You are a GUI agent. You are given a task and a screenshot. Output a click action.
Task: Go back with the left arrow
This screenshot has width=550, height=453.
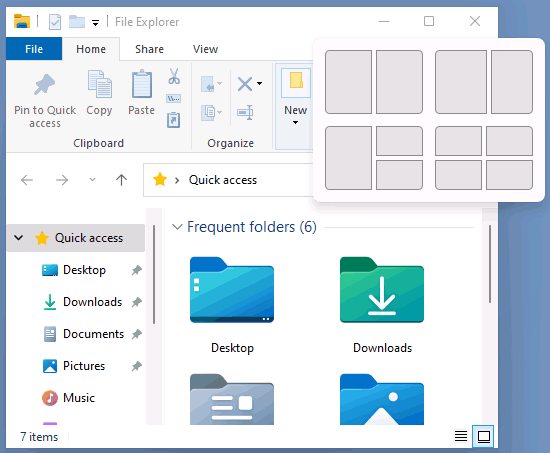point(27,180)
